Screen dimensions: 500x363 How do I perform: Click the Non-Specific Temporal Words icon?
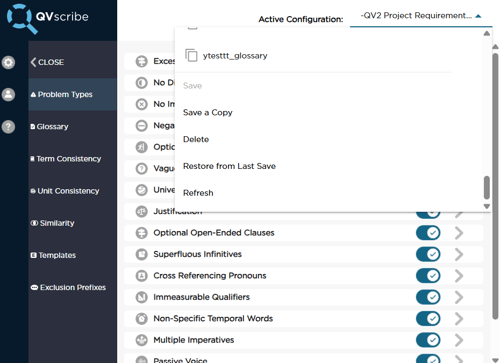click(x=142, y=319)
